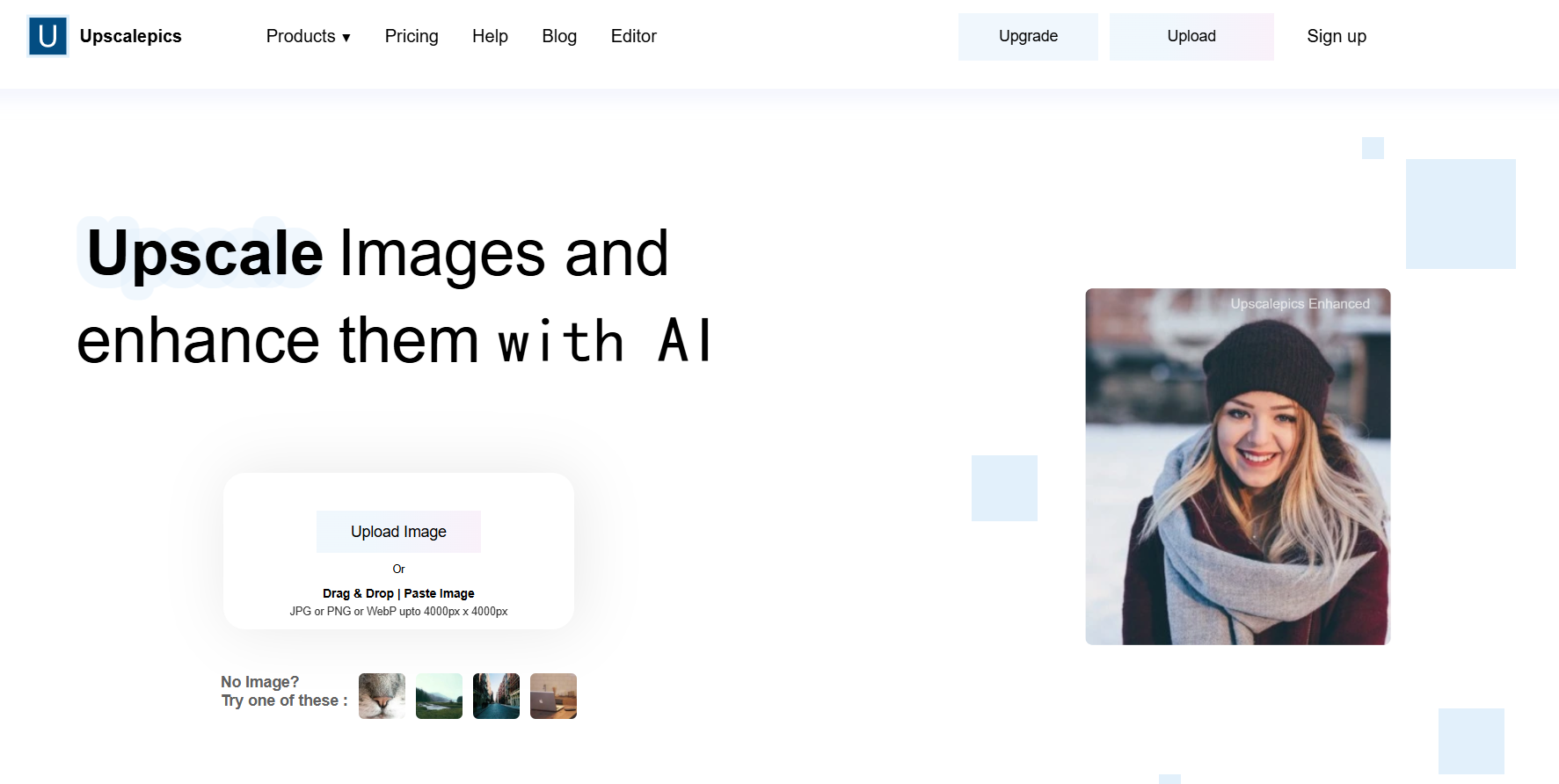The height and width of the screenshot is (784, 1559).
Task: Click the Upscalepics Enhanced watermark label
Action: [x=1300, y=304]
